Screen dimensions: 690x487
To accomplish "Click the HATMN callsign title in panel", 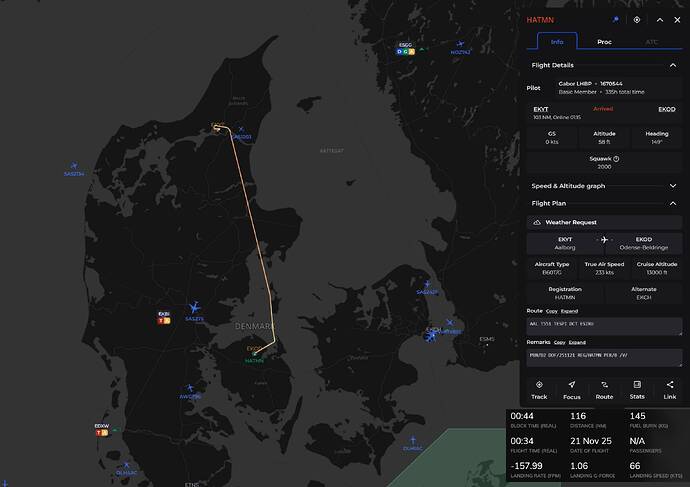I will 540,20.
